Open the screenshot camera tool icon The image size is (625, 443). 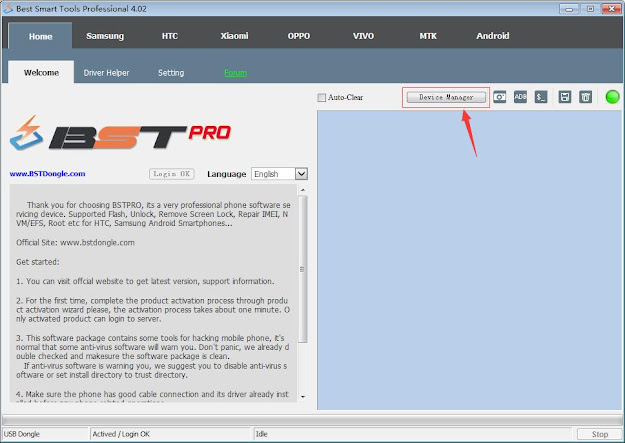point(499,97)
